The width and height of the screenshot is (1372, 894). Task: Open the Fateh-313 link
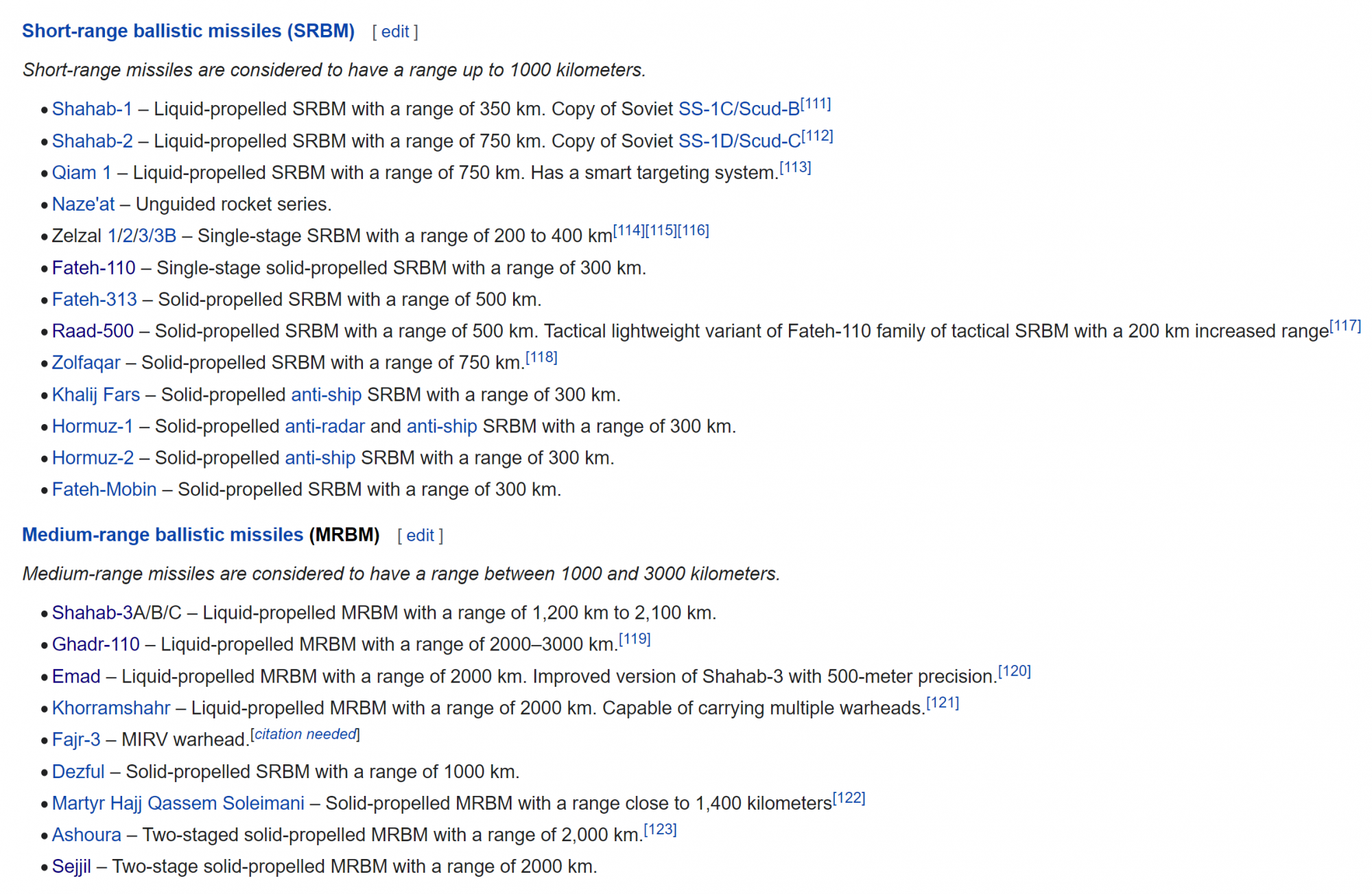click(95, 299)
